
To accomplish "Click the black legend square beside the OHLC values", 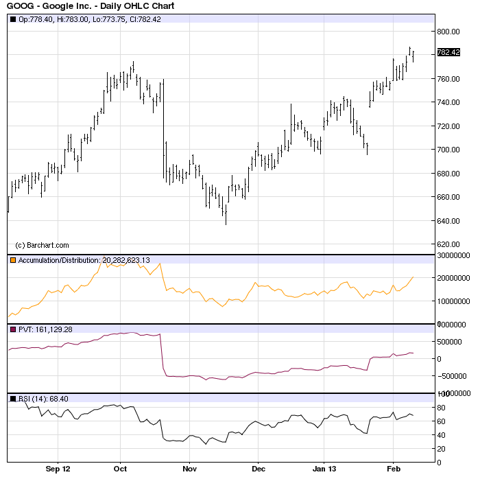I will coord(13,20).
